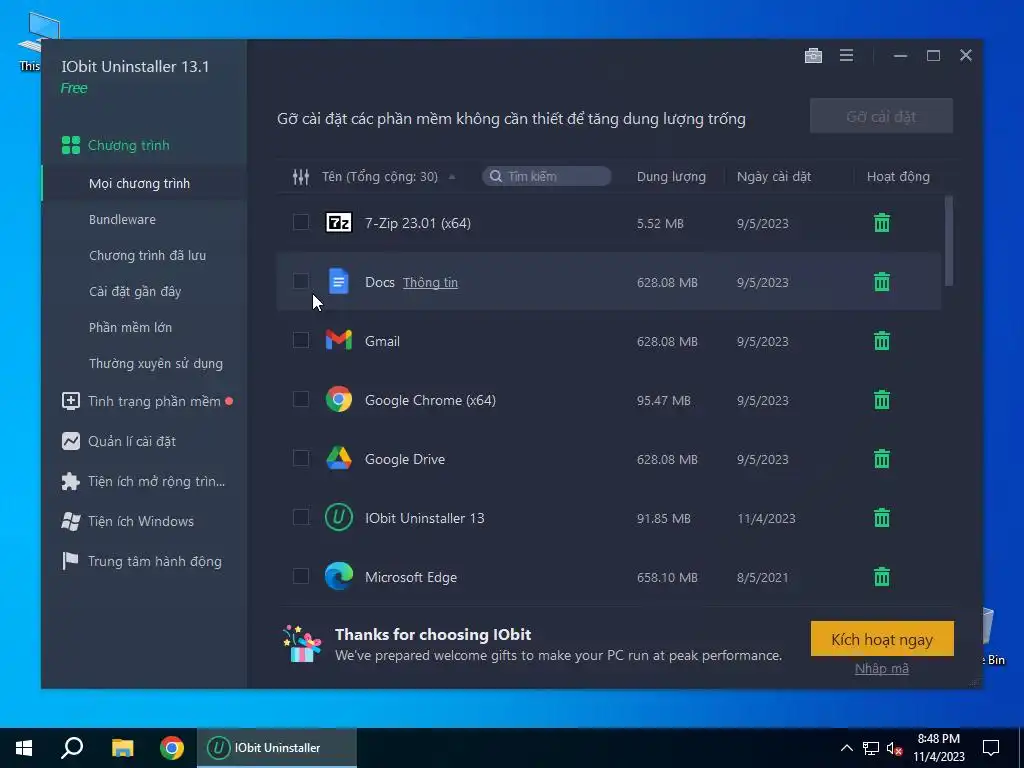Click the filter sliders icon beside Tên
Image resolution: width=1024 pixels, height=768 pixels.
300,176
